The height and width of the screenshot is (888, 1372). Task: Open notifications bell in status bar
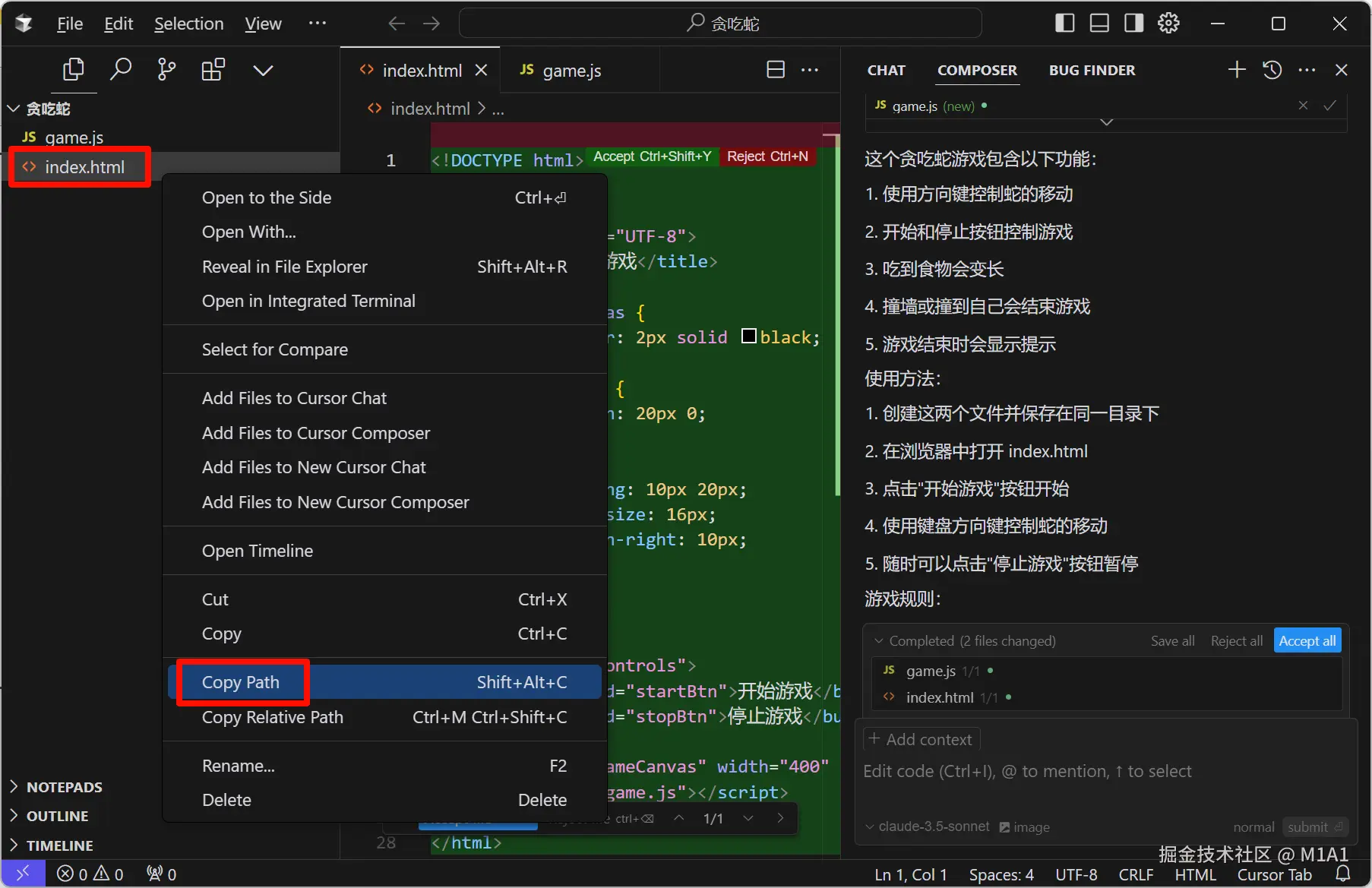tap(1343, 874)
